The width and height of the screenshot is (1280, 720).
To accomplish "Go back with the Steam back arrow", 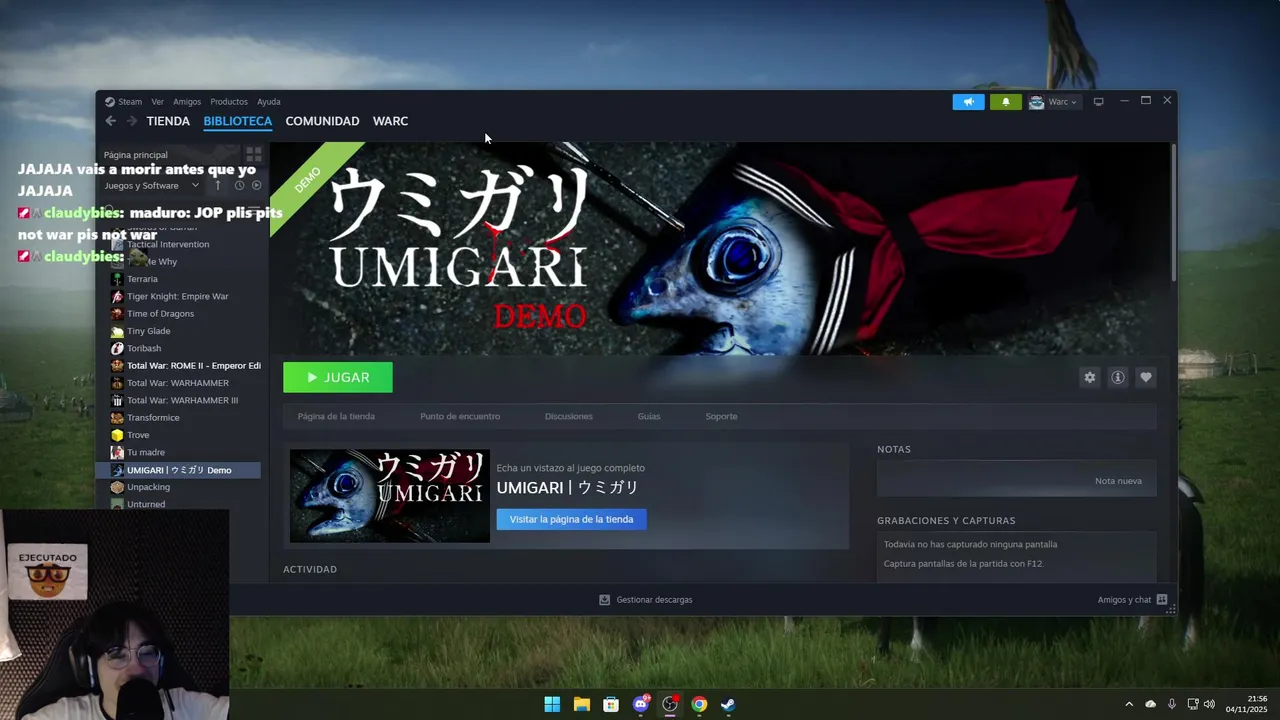I will pos(111,121).
